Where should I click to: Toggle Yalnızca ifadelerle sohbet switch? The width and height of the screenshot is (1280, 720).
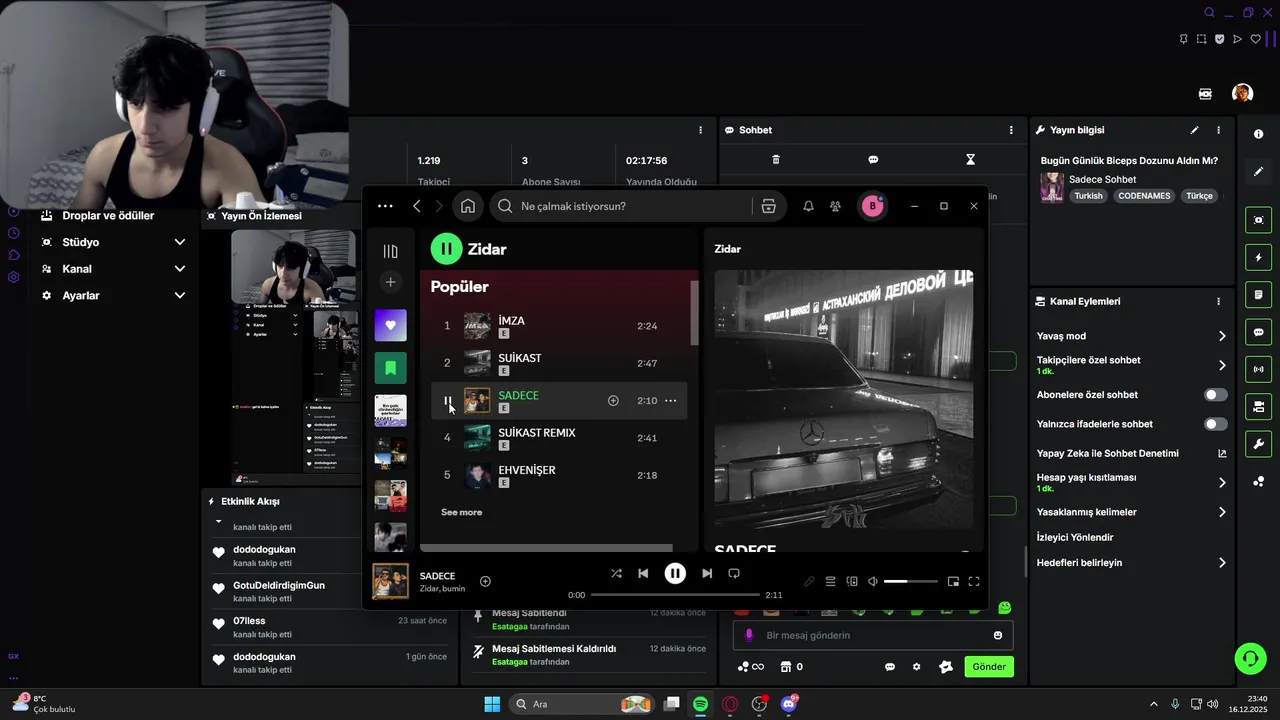(x=1215, y=424)
